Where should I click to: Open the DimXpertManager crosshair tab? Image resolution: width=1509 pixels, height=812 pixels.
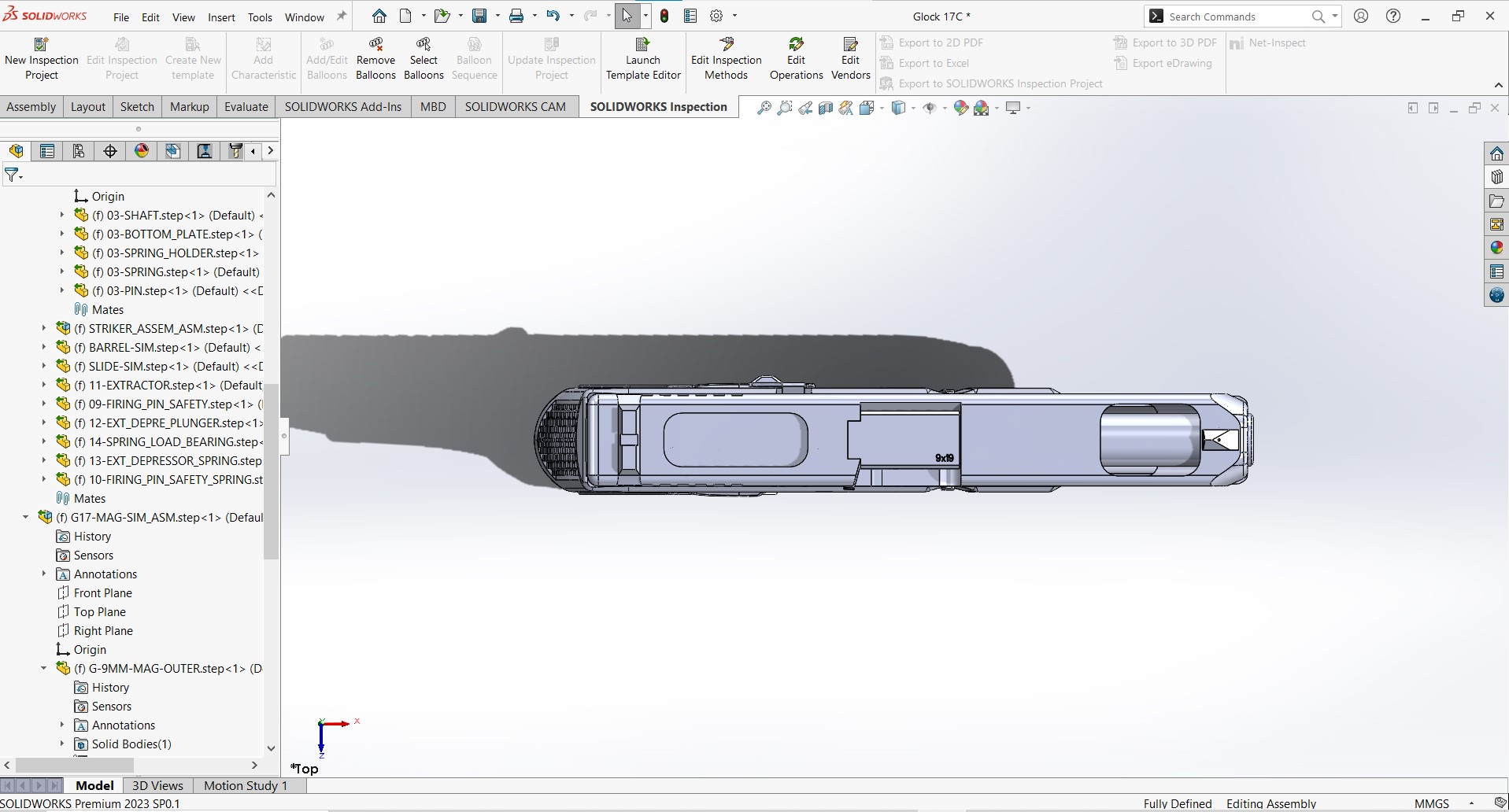coord(110,151)
